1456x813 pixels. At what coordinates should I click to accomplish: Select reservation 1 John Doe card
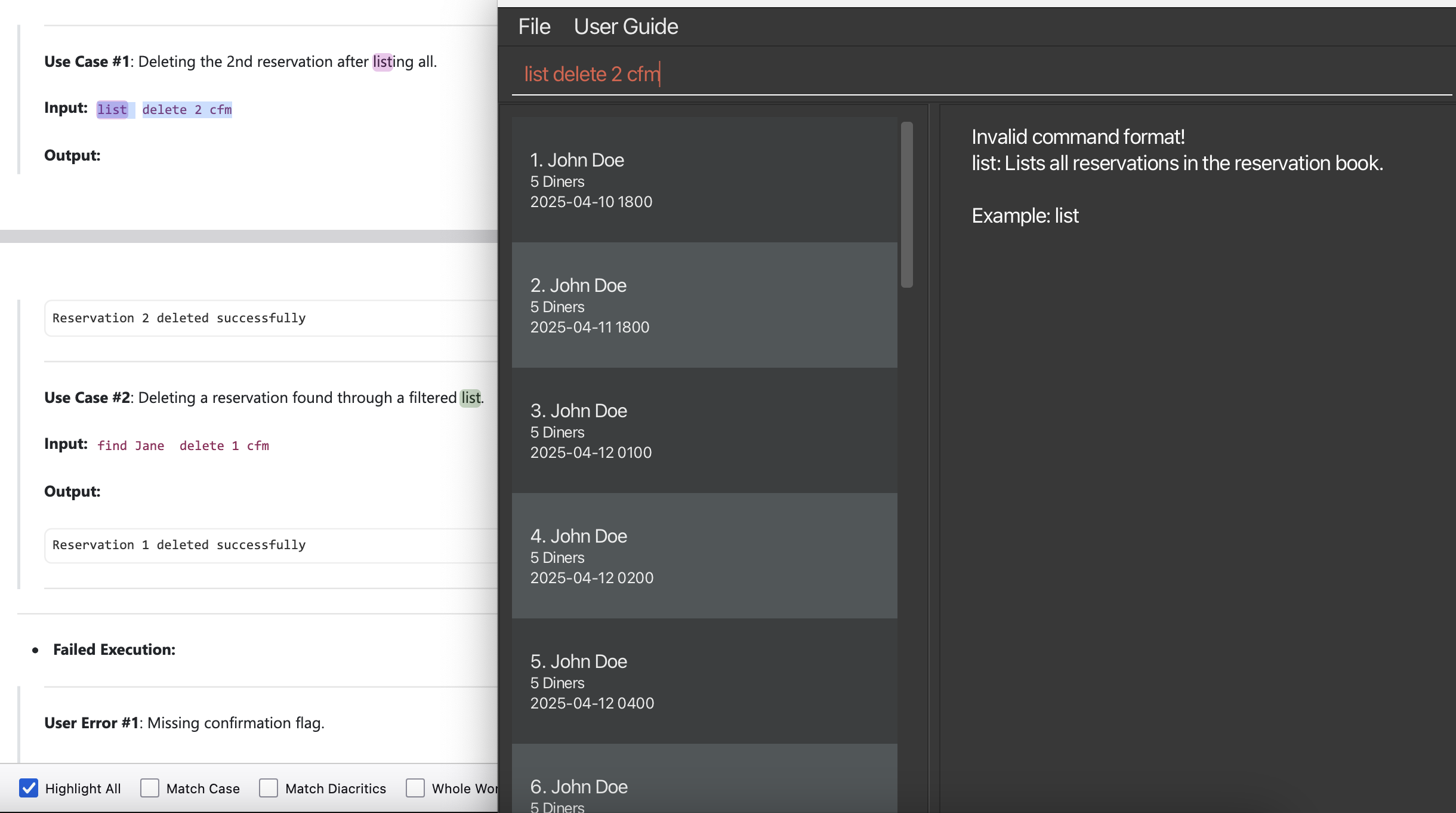pyautogui.click(x=704, y=180)
